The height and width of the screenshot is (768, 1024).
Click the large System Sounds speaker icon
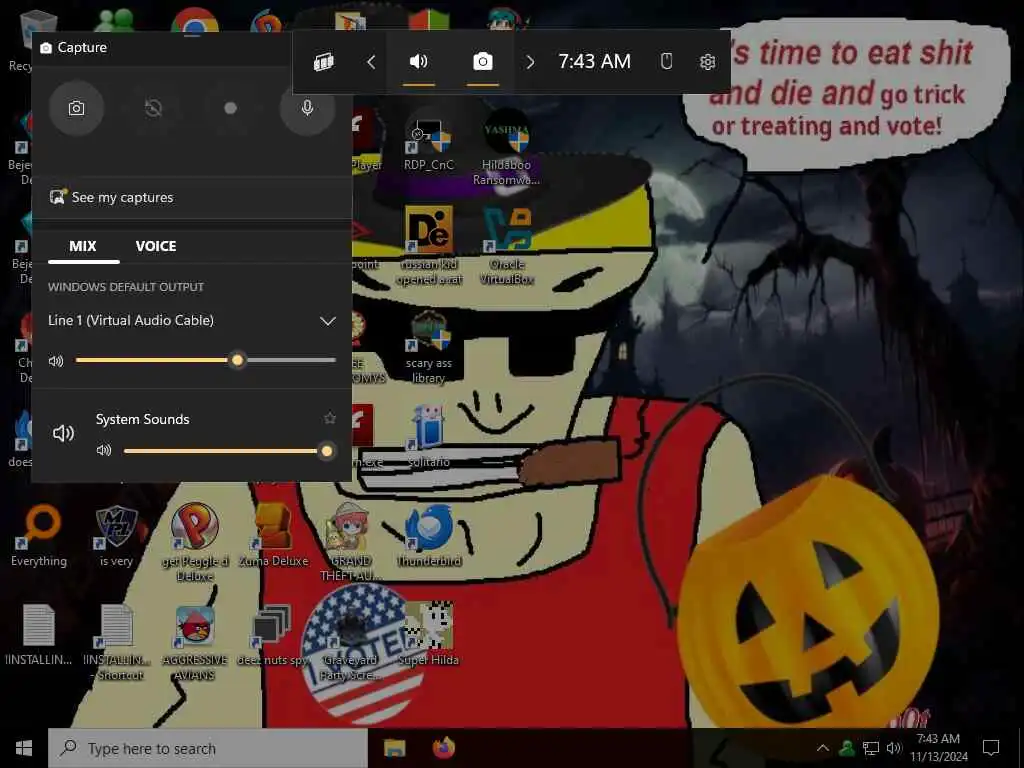(x=63, y=433)
